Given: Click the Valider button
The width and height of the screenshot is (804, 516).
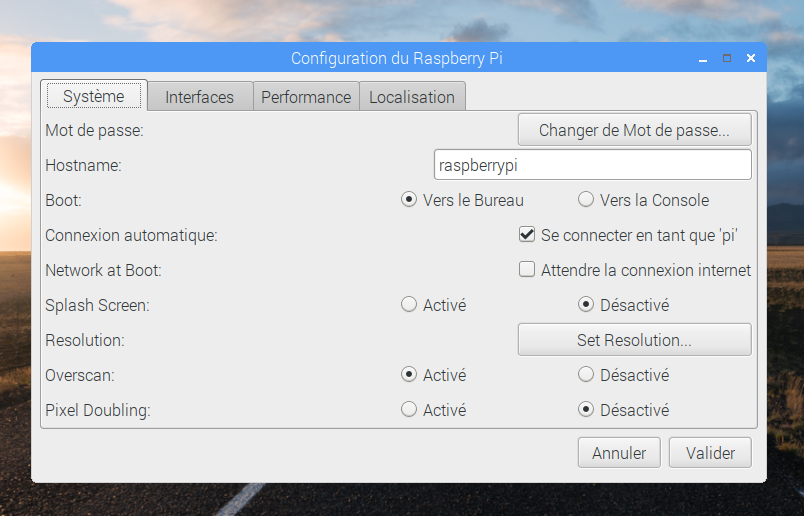Looking at the screenshot, I should click(710, 452).
